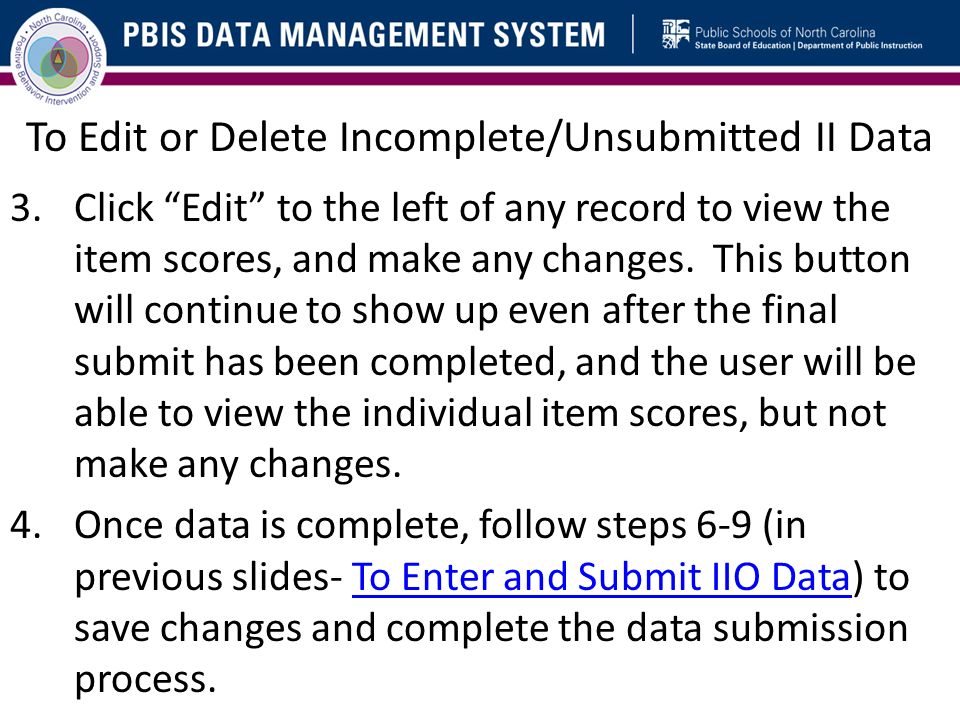
Task: Click the green circle in the Venn logo
Action: (x=57, y=73)
